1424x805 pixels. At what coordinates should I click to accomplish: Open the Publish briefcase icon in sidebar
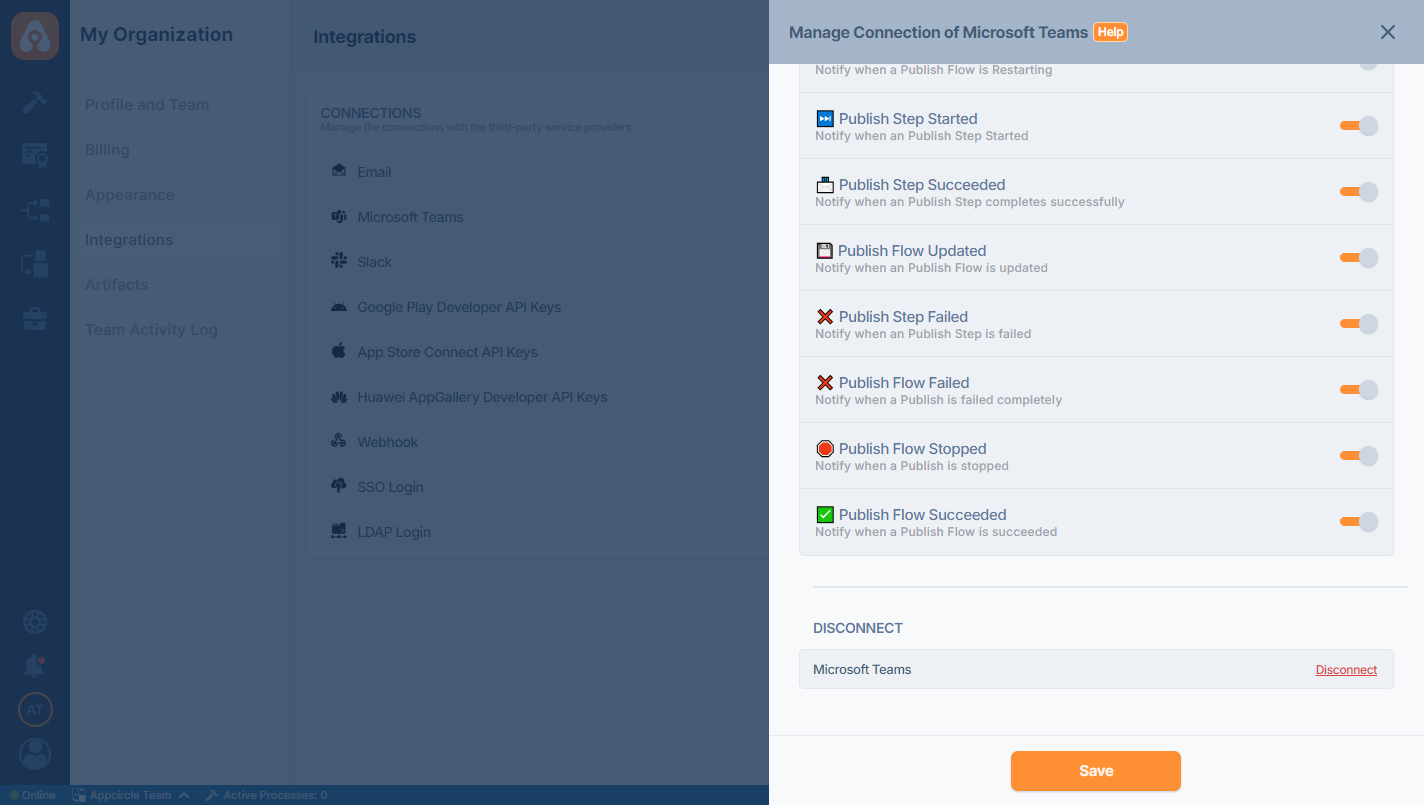click(35, 319)
